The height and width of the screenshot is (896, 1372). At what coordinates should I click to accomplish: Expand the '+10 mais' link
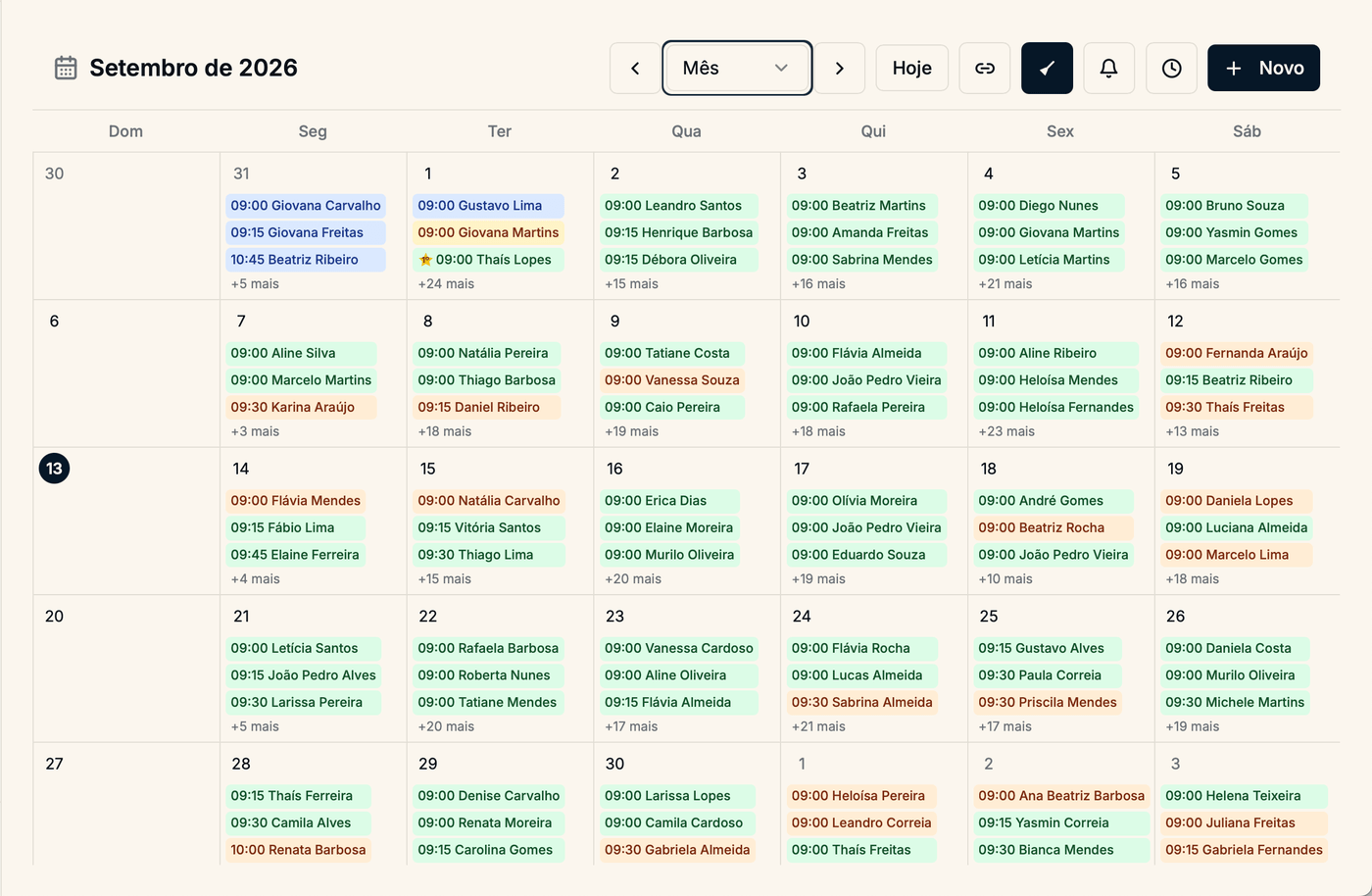(x=1005, y=579)
